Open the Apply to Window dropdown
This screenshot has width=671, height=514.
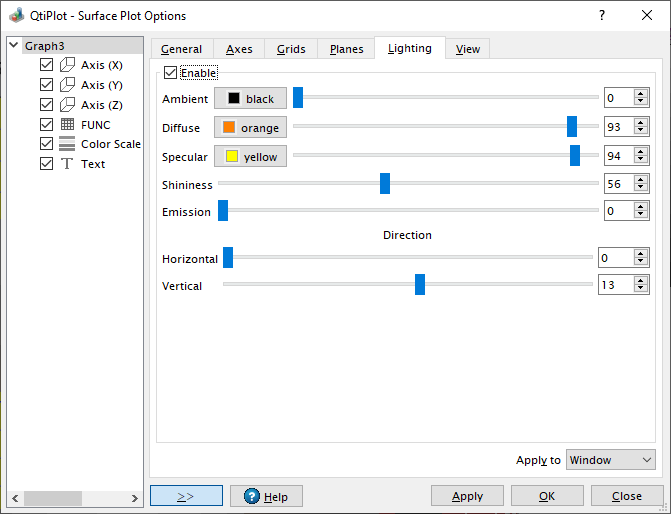point(610,460)
